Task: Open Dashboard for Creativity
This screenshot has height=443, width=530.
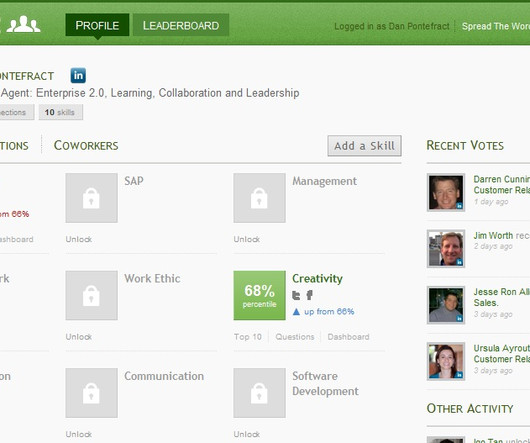Action: tap(348, 337)
